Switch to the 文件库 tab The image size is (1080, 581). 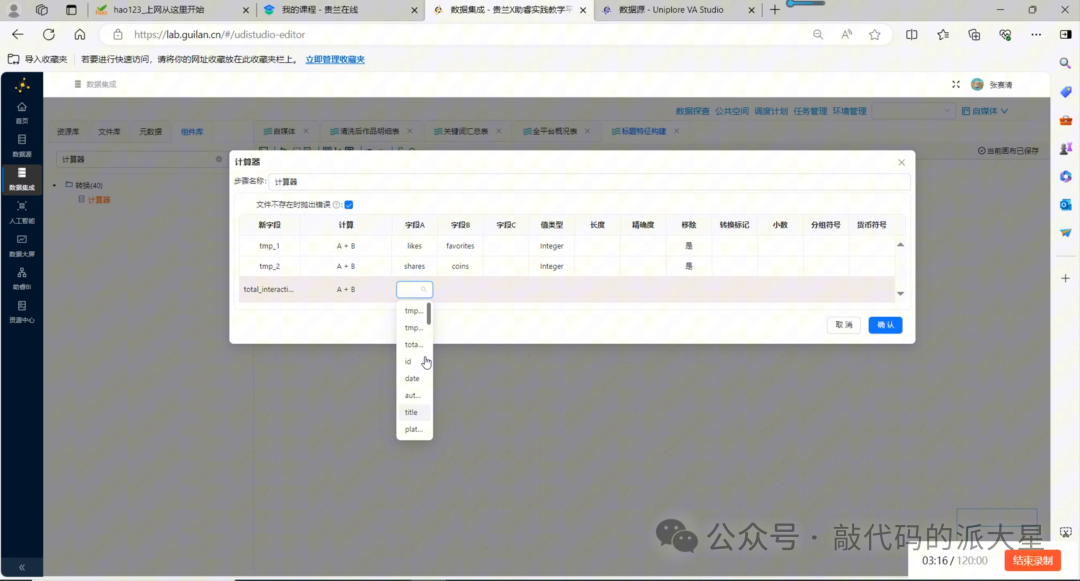pos(109,131)
